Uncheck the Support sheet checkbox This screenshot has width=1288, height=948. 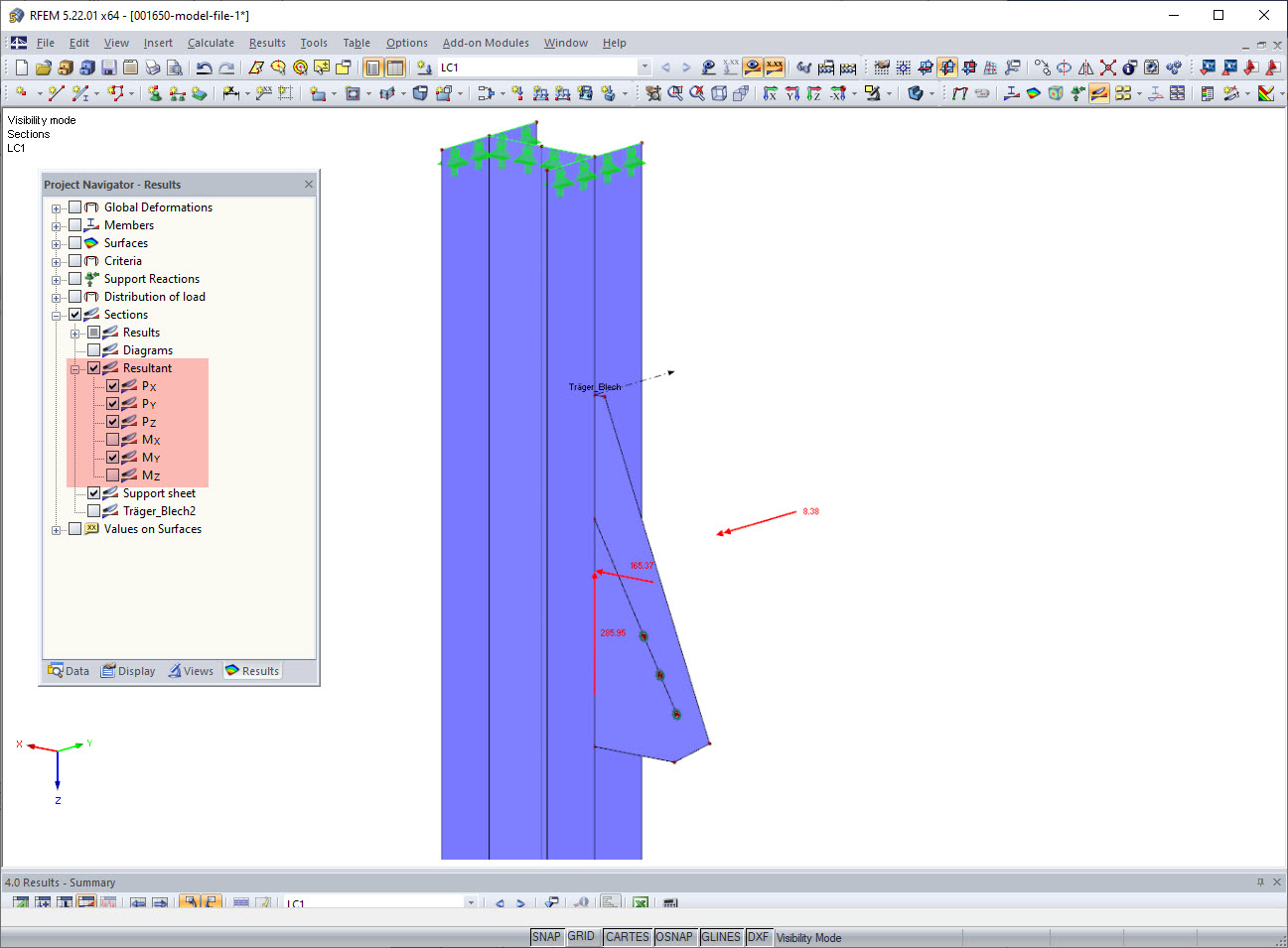tap(93, 493)
